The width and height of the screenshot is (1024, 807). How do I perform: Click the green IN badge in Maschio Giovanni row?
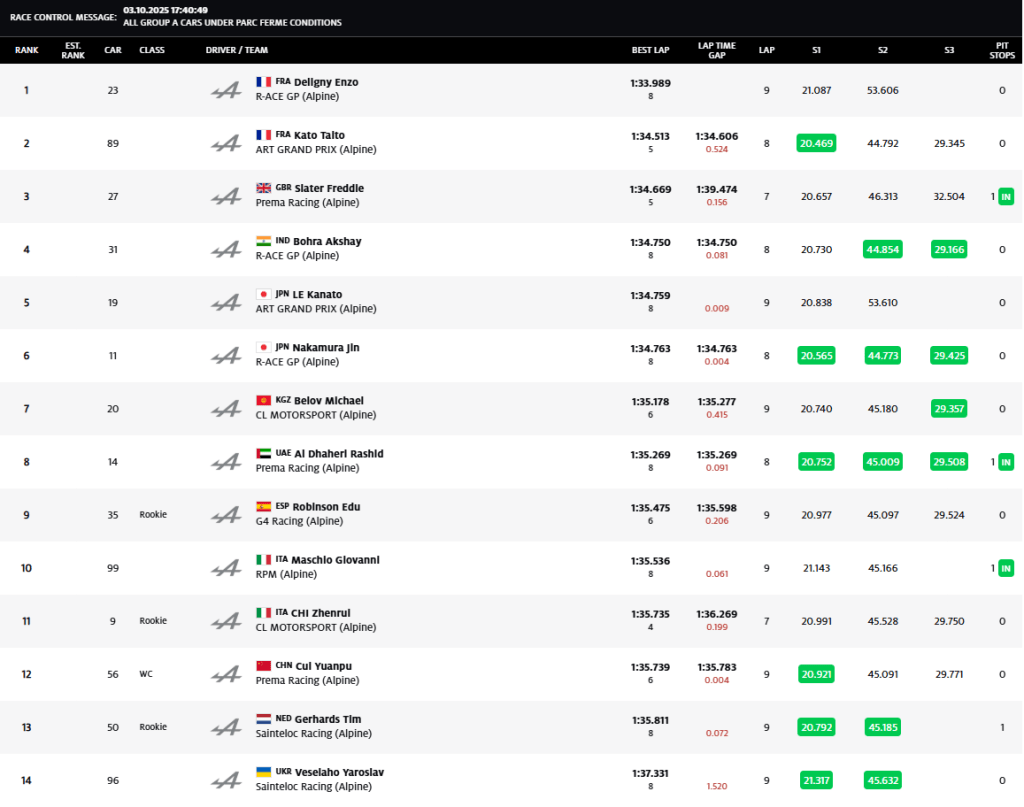point(1006,568)
